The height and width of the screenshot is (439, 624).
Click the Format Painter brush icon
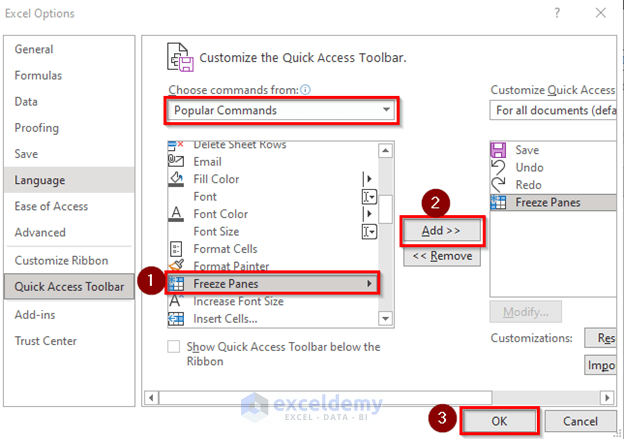coord(176,266)
